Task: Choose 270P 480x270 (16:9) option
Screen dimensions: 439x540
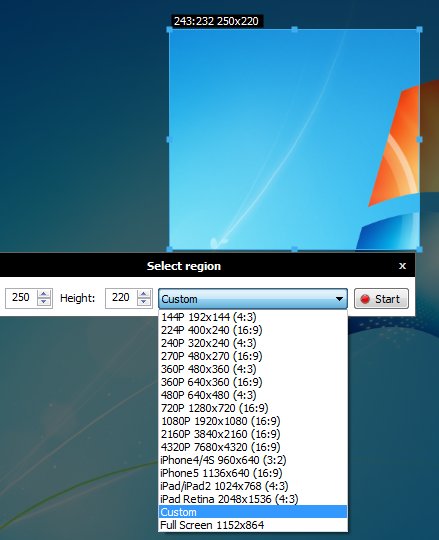Action: coord(253,356)
